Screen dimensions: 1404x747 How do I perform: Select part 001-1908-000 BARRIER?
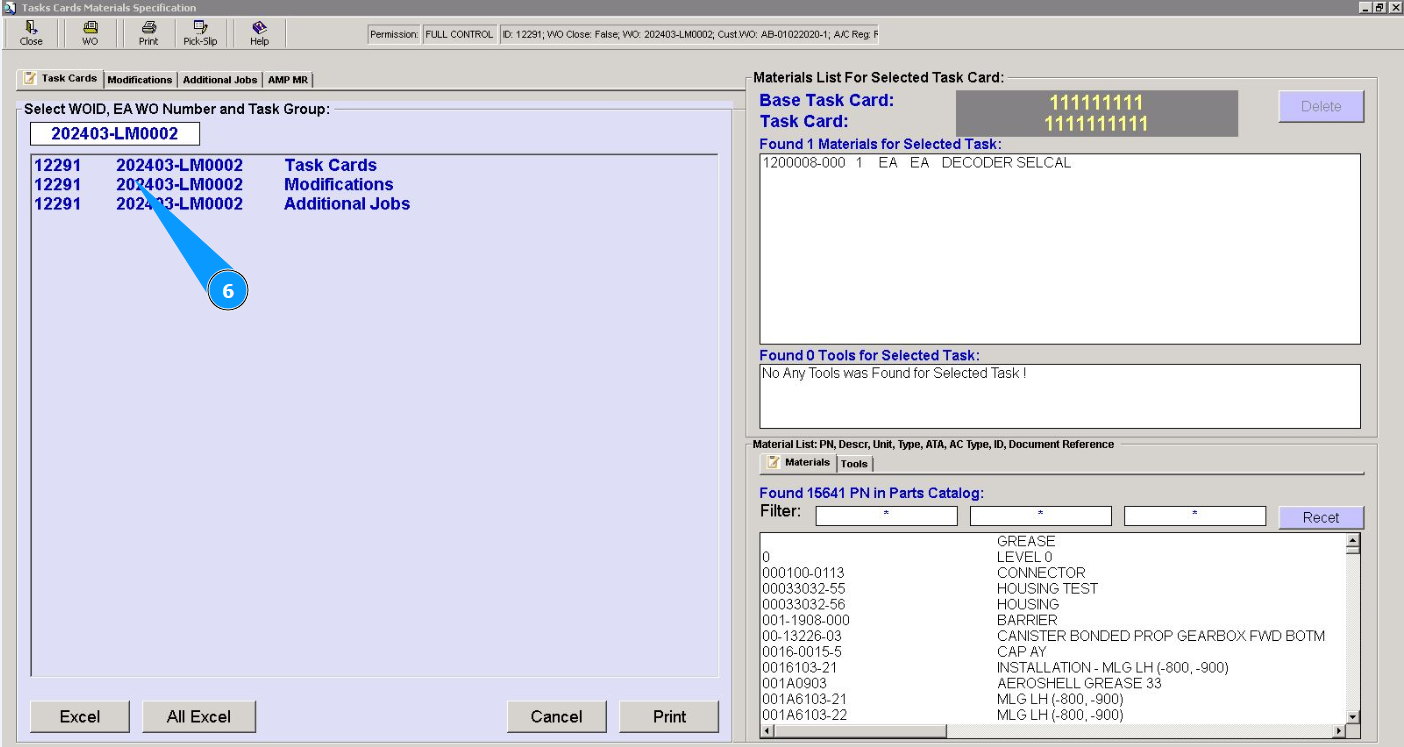tap(1053, 620)
